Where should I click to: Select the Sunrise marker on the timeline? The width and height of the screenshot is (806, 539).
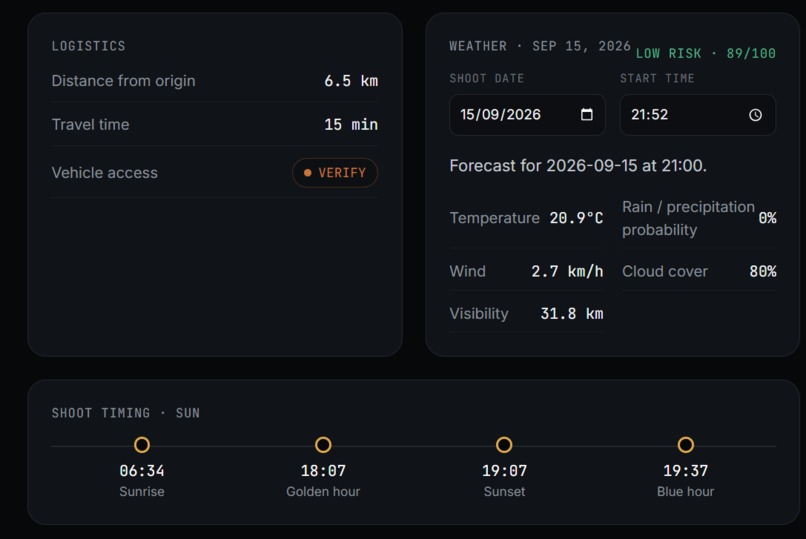click(142, 445)
